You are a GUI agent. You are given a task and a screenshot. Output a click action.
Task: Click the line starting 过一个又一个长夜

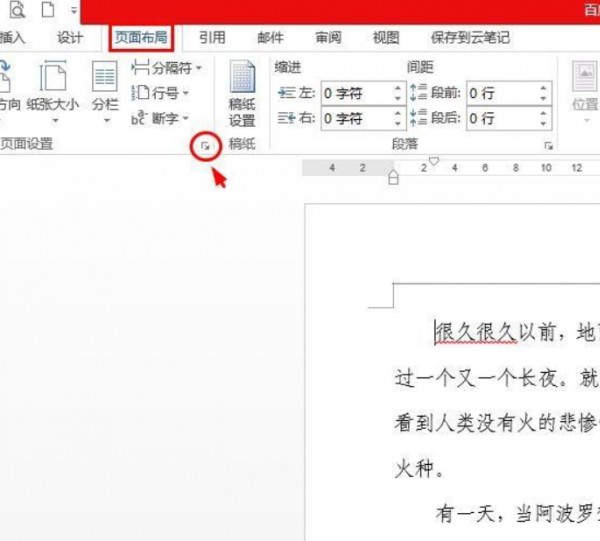pyautogui.click(x=497, y=378)
